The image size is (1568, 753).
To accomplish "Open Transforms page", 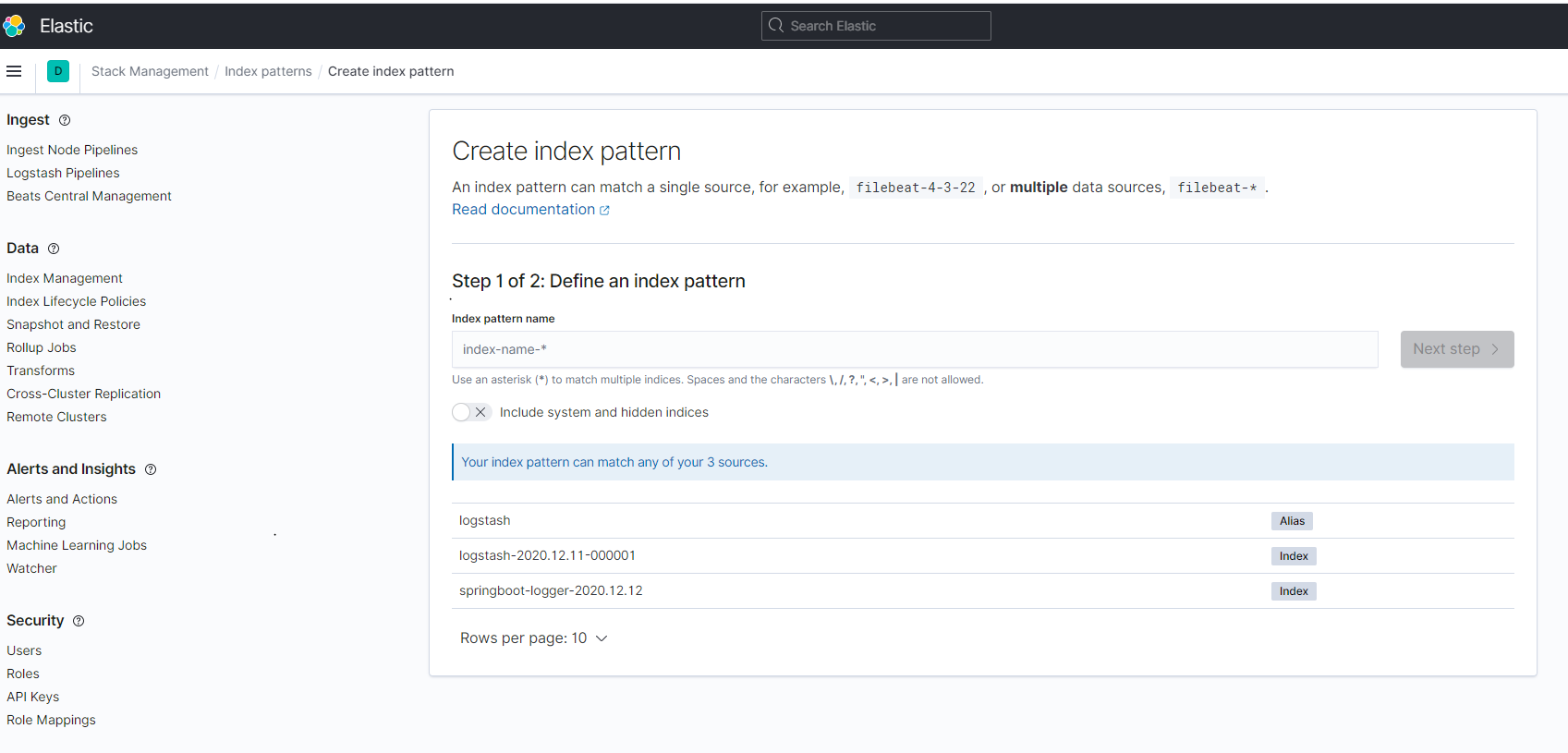I will click(41, 370).
